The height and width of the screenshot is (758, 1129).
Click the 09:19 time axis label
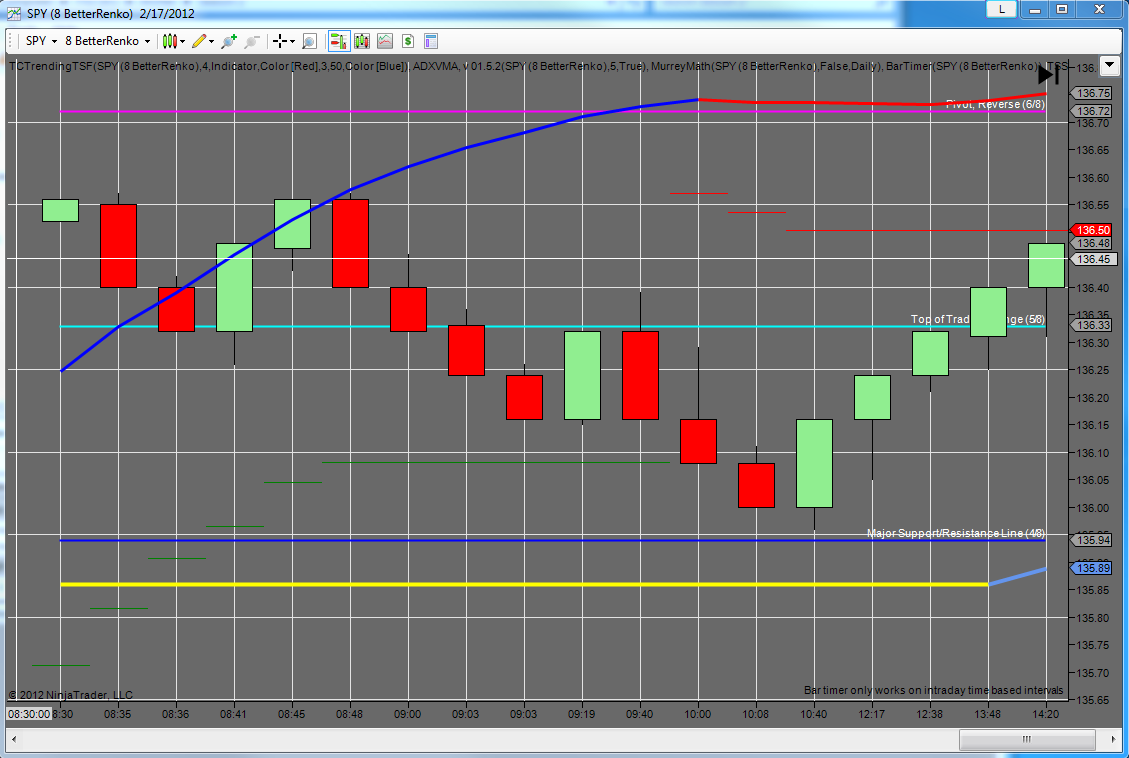point(581,714)
